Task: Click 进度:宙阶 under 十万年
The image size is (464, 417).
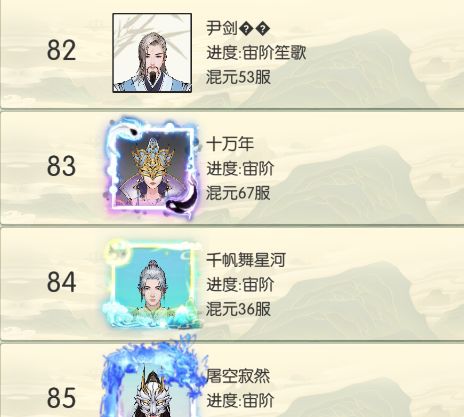Action: (x=240, y=168)
